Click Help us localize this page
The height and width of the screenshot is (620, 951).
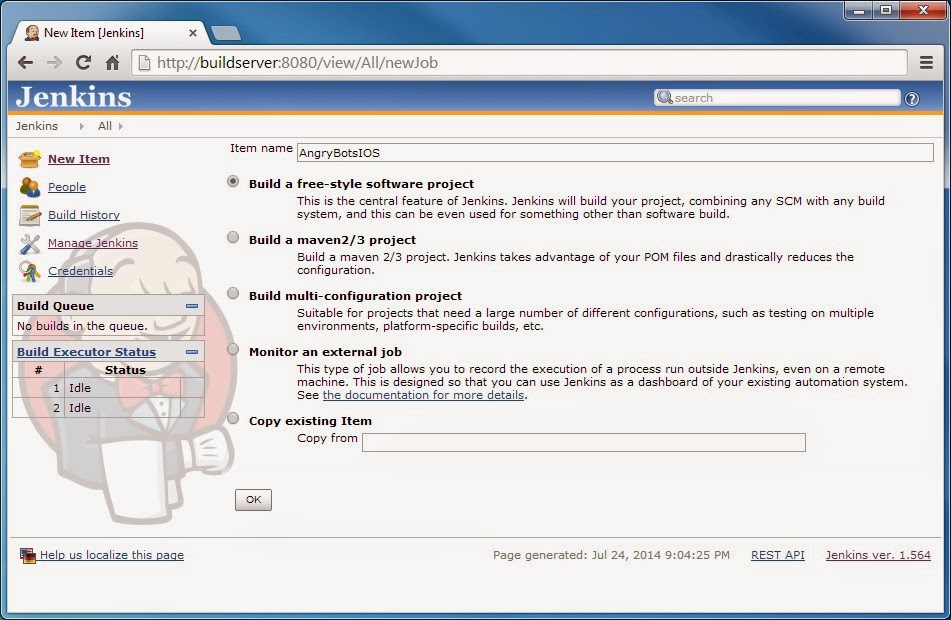[x=112, y=555]
